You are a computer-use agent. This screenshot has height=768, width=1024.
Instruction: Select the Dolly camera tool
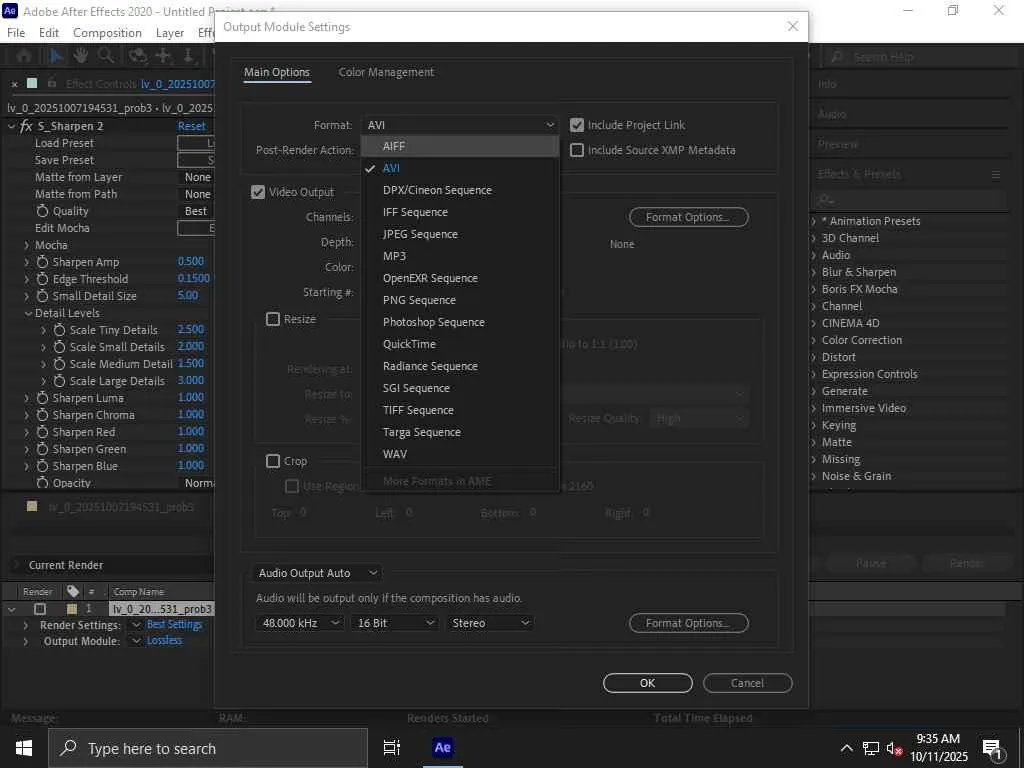click(188, 56)
